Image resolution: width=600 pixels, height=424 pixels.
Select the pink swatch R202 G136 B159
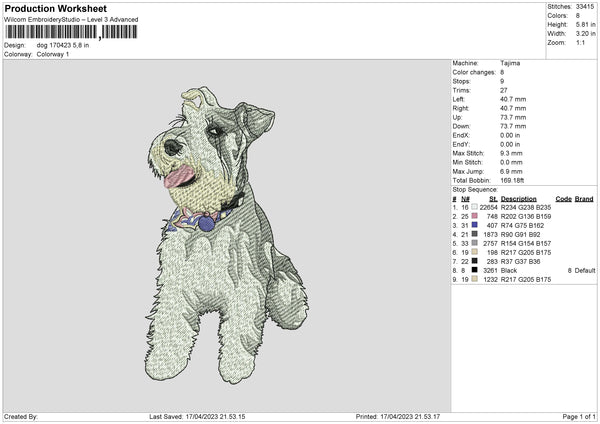click(474, 216)
